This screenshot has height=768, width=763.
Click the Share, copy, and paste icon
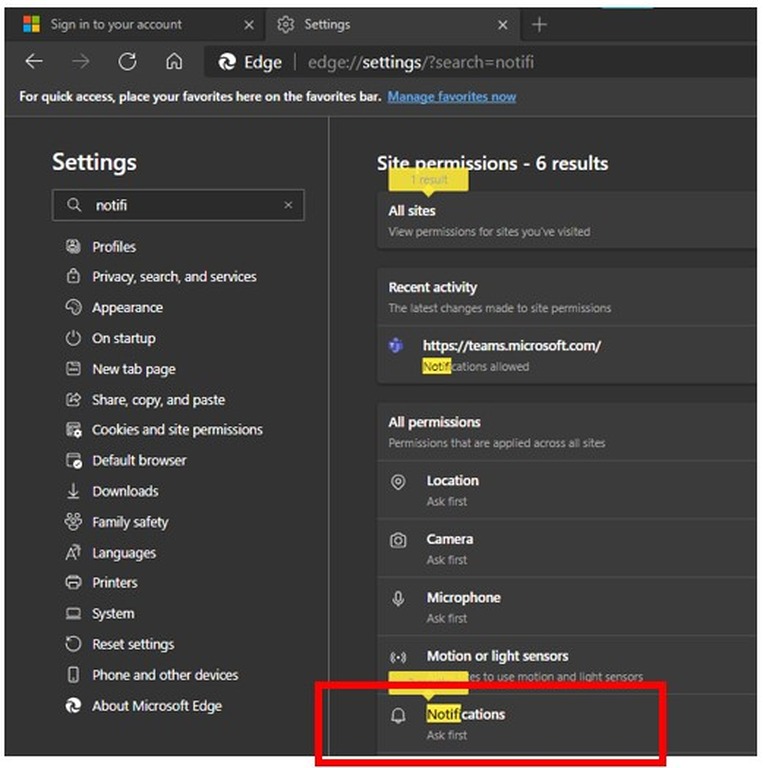(73, 400)
